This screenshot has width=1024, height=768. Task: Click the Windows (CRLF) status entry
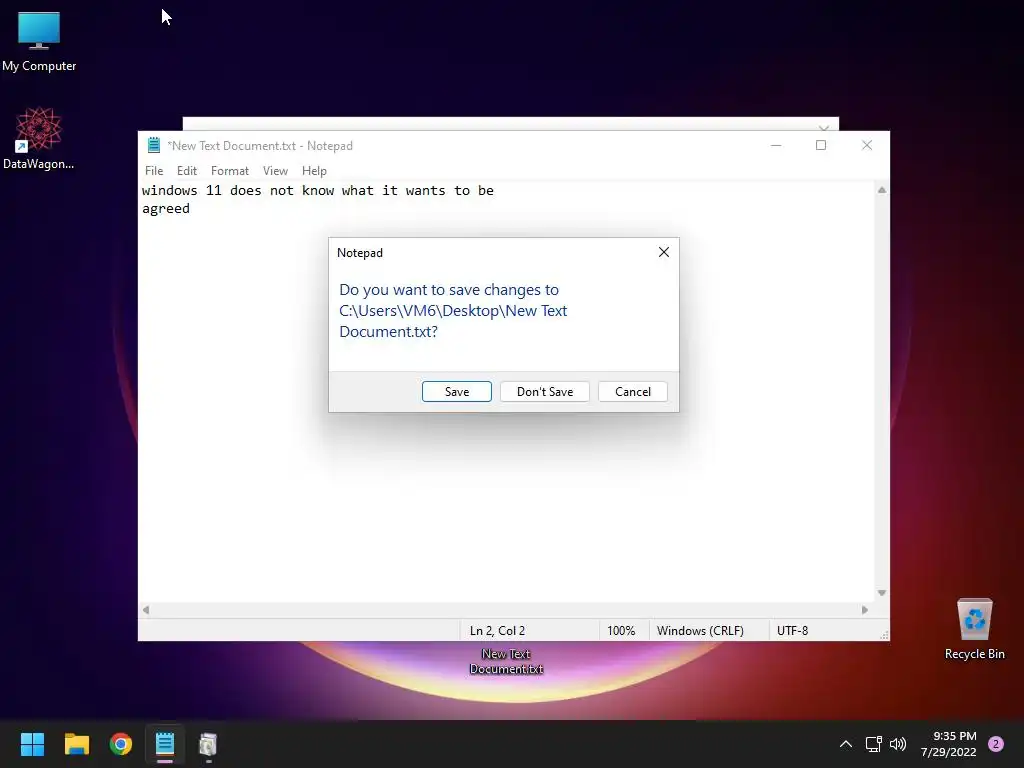tap(700, 631)
